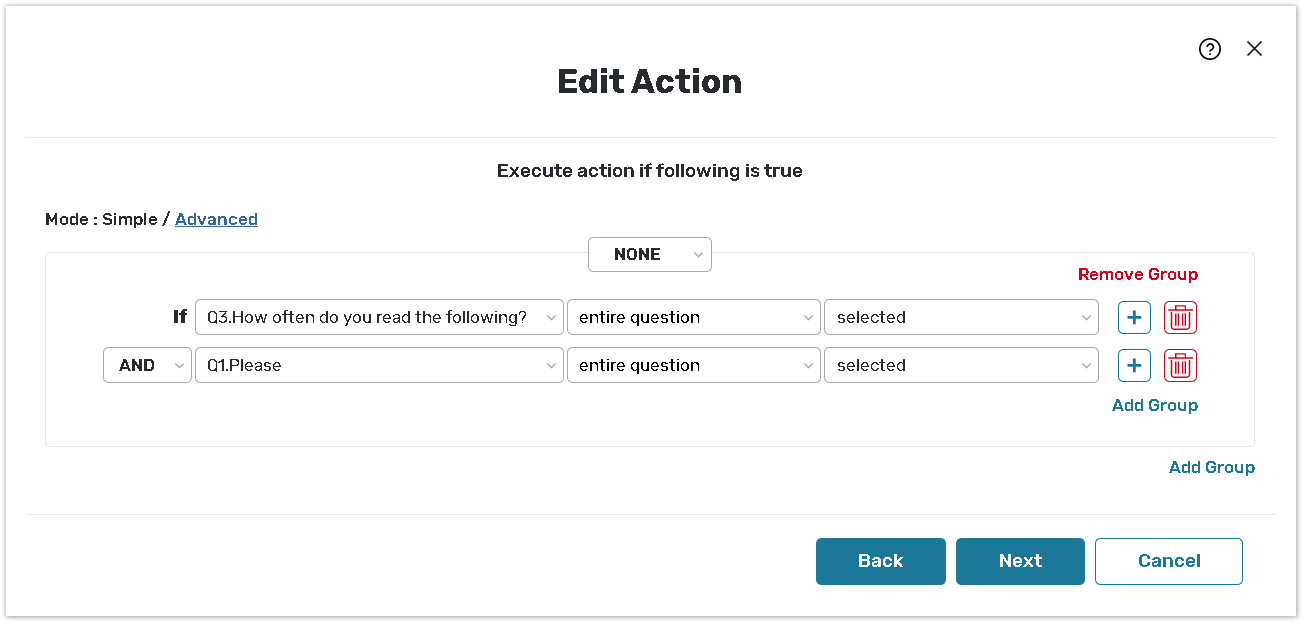Screen dimensions: 1302x622
Task: Click the red Remove Group link
Action: tap(1137, 274)
